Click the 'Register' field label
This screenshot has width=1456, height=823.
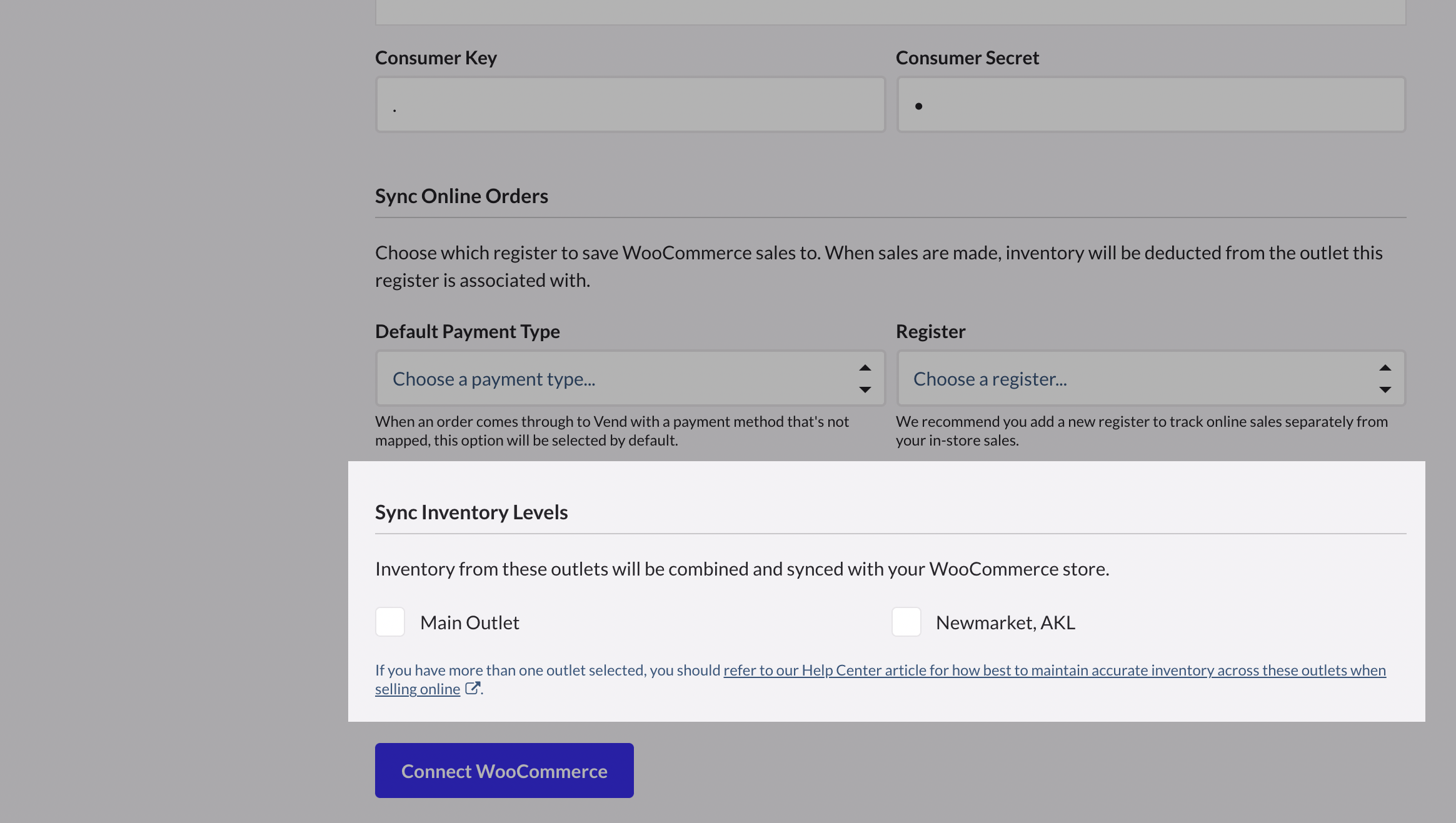click(x=931, y=331)
